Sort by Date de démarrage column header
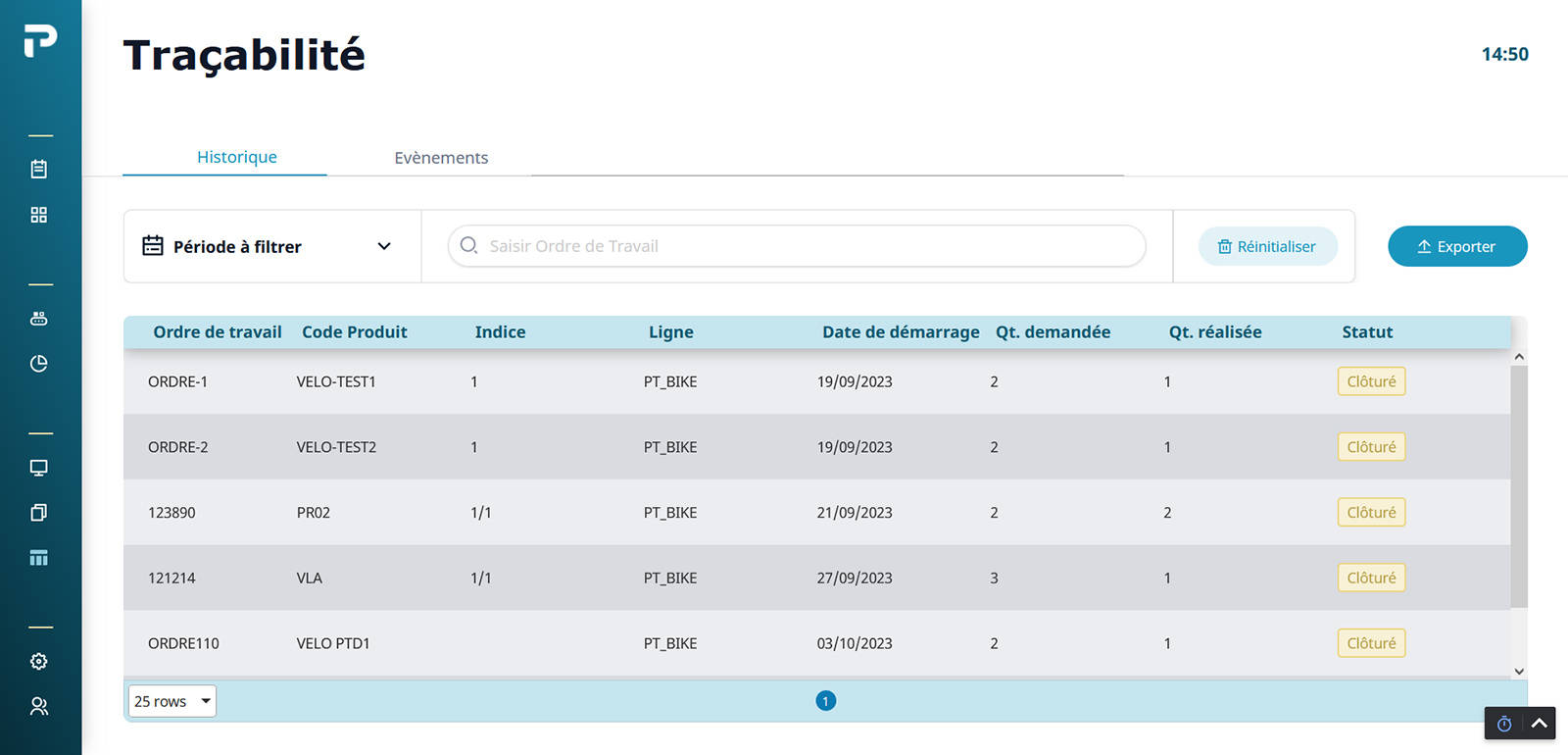This screenshot has height=755, width=1568. (901, 332)
